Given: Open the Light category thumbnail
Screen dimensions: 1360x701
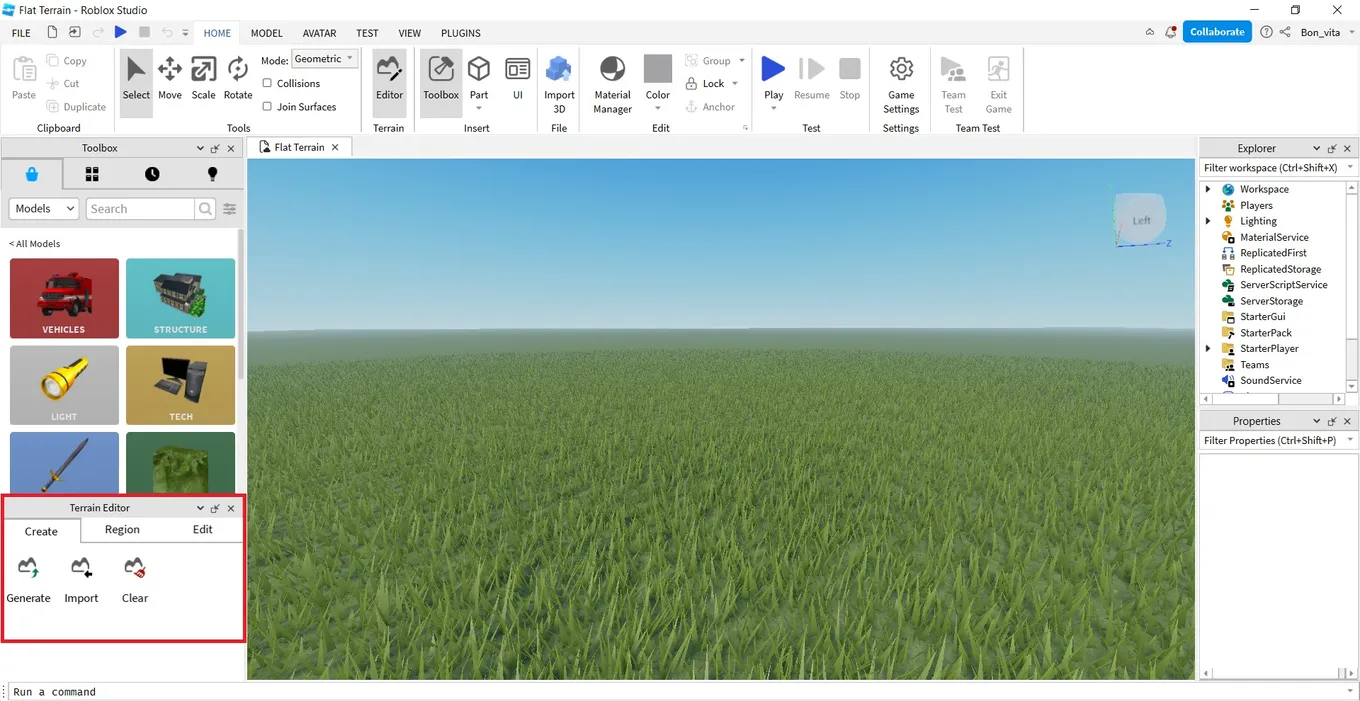Looking at the screenshot, I should coord(64,385).
